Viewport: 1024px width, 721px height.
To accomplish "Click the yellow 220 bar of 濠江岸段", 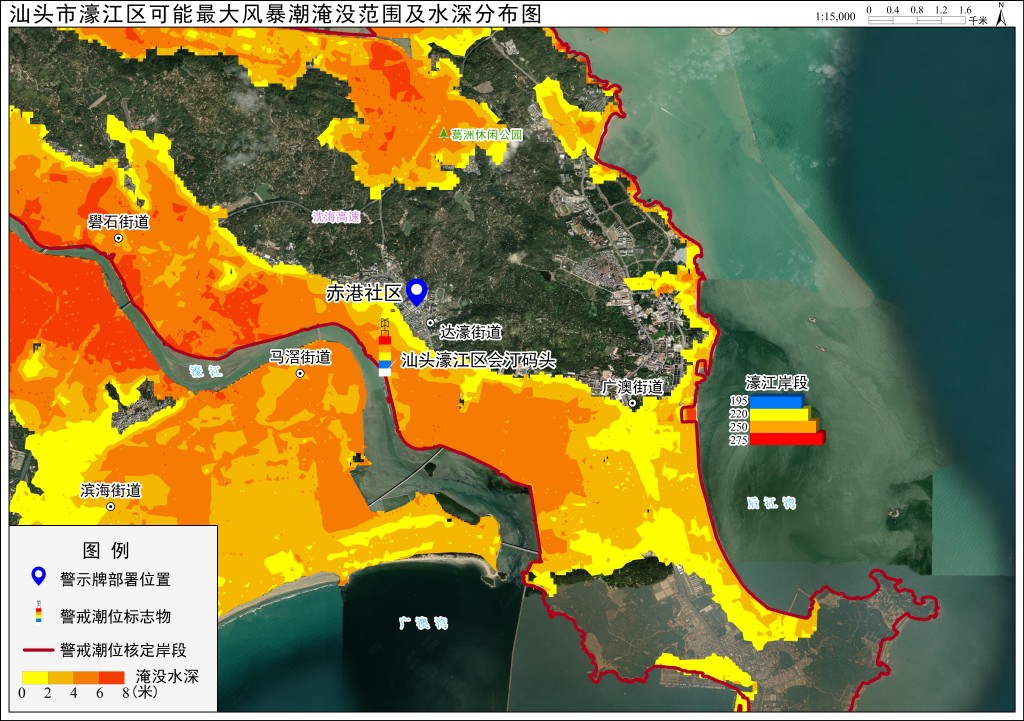I will [x=779, y=413].
